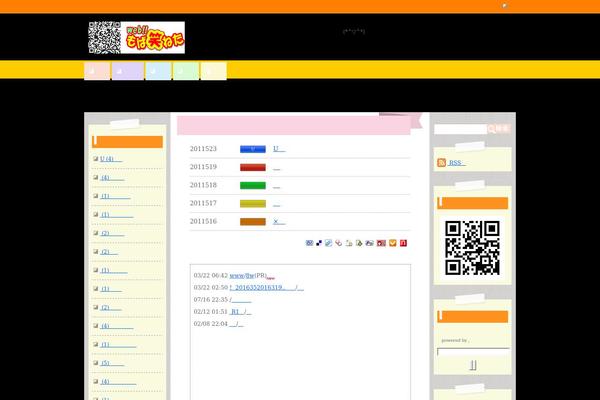Click the orange category label on the 2011516 row

(x=253, y=222)
